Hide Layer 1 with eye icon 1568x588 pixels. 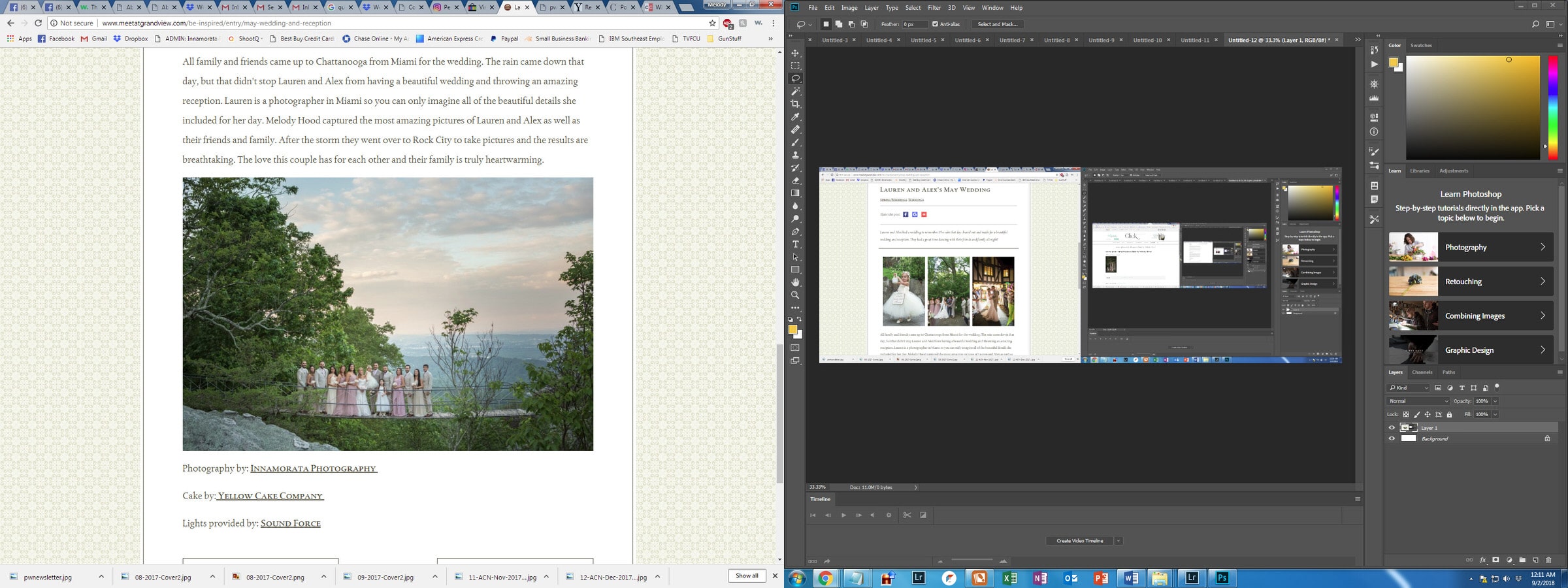[x=1392, y=428]
